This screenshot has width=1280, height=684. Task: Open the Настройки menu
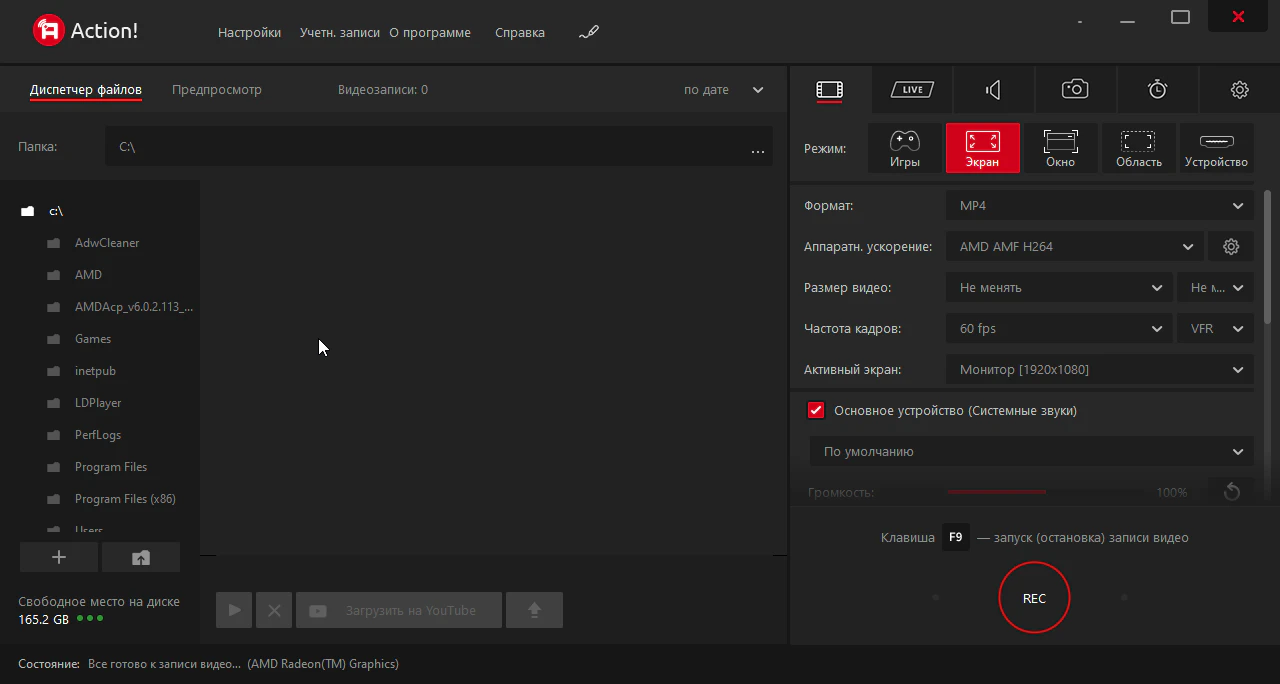click(x=249, y=33)
